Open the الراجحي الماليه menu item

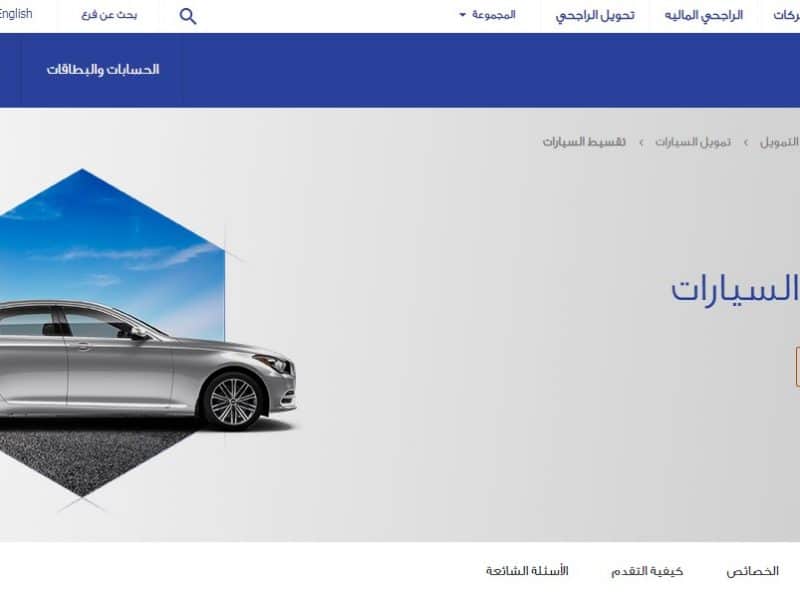pyautogui.click(x=704, y=15)
